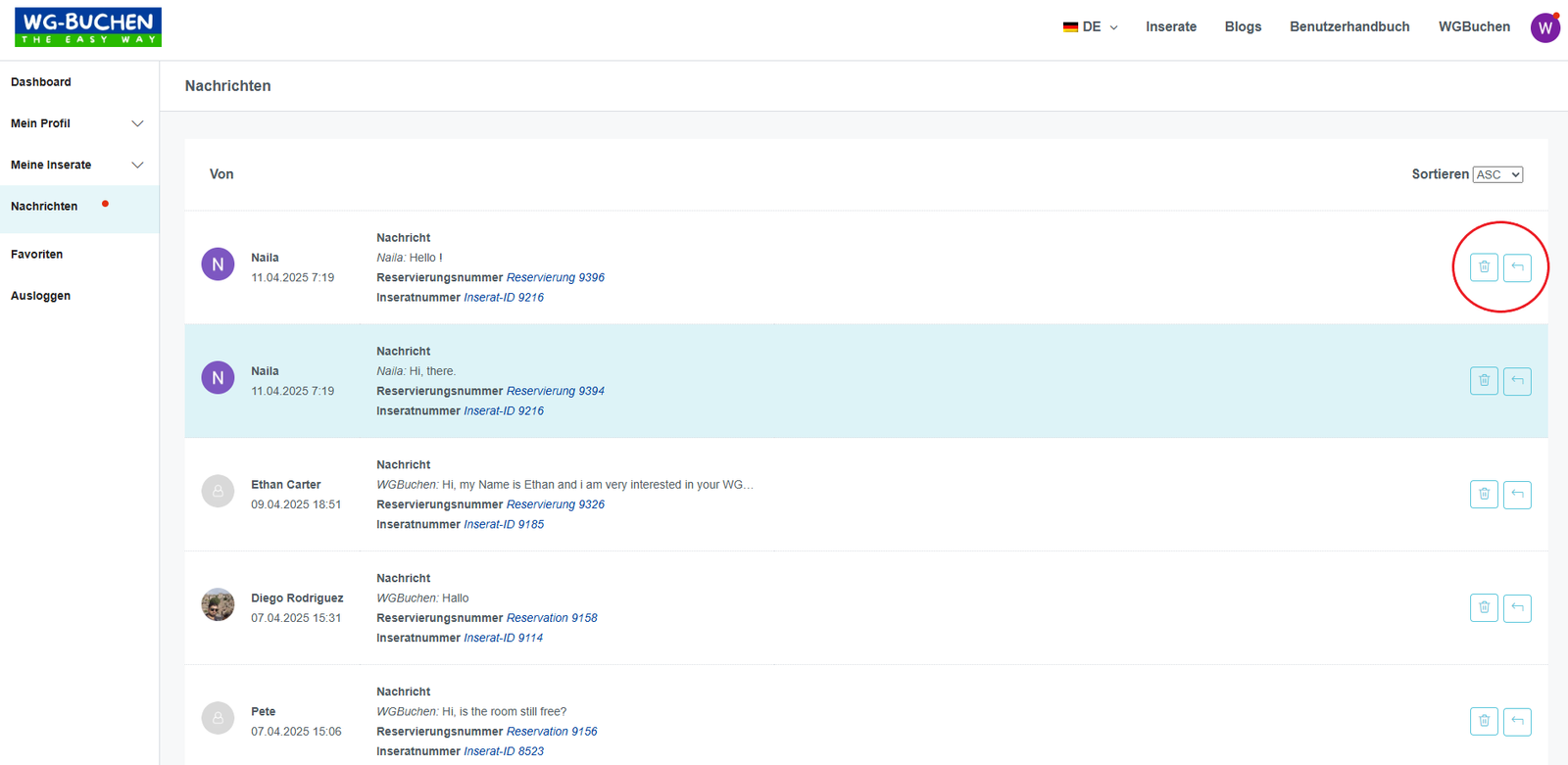1568x765 pixels.
Task: Delete Pete's message
Action: pos(1484,722)
